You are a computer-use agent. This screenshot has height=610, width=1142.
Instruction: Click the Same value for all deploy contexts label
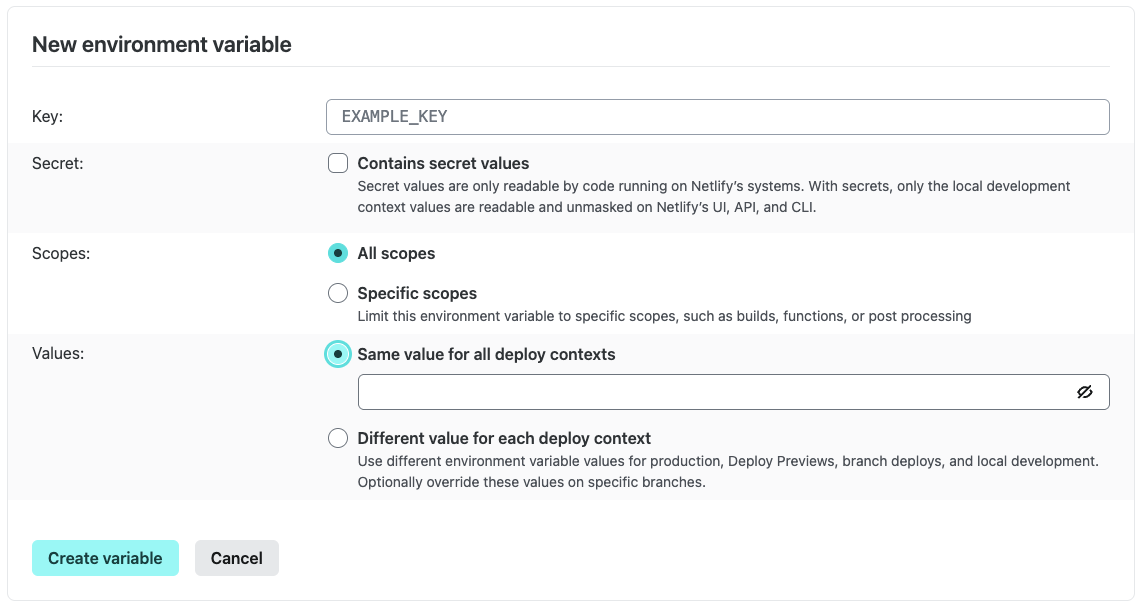[486, 354]
